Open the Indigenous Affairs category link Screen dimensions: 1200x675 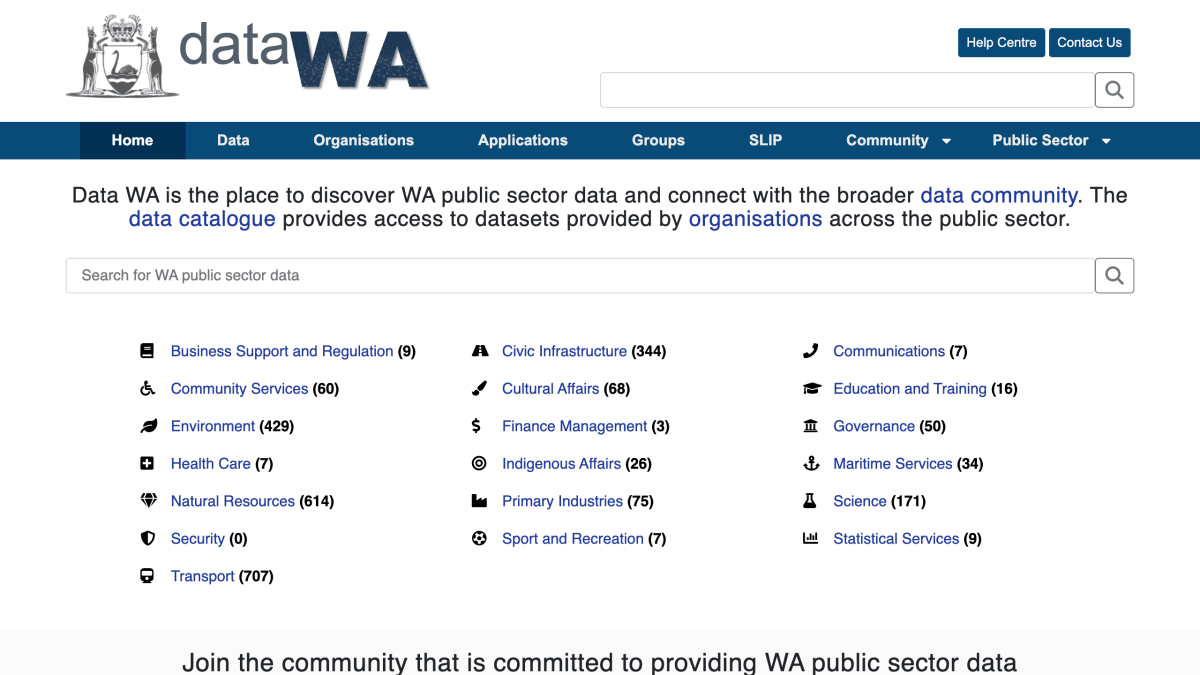tap(561, 463)
